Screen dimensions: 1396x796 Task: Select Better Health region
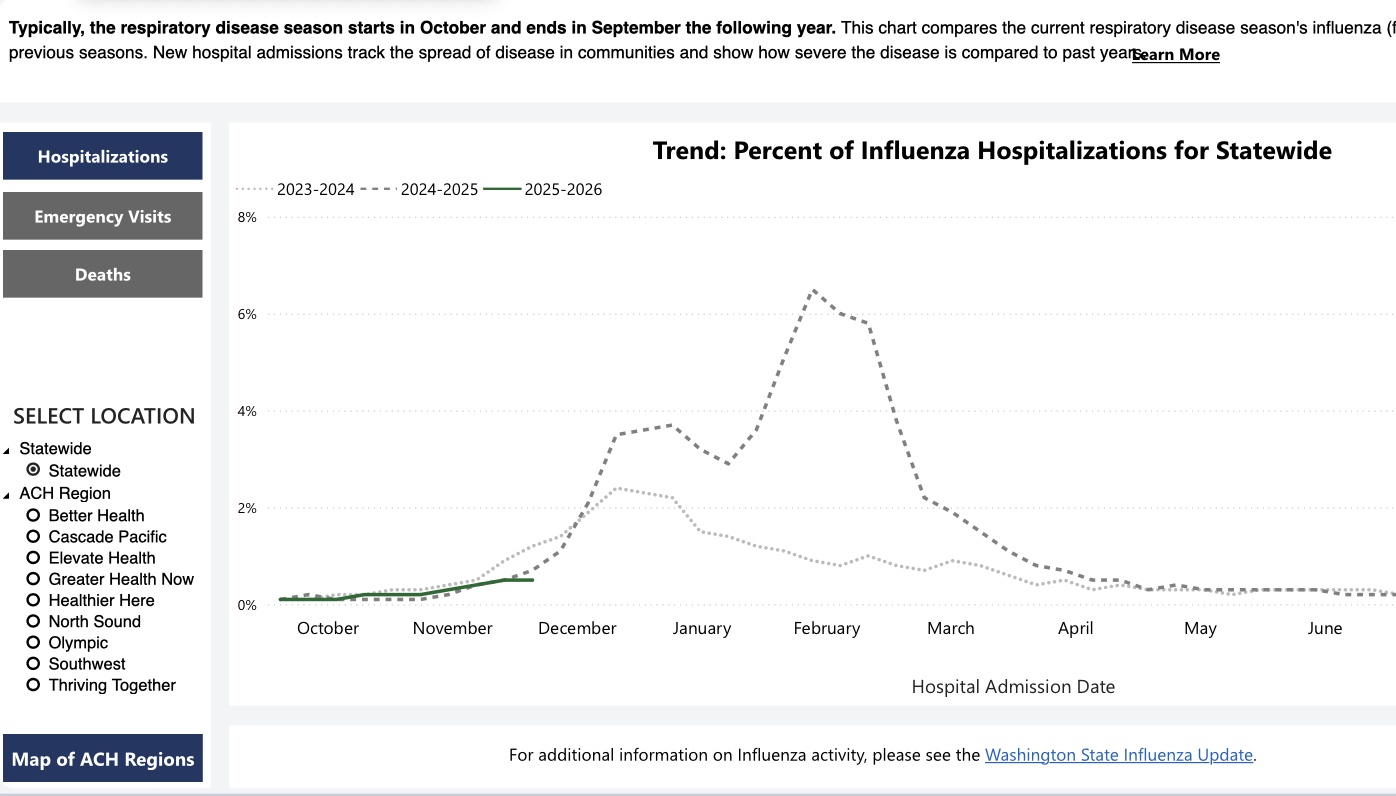point(34,515)
